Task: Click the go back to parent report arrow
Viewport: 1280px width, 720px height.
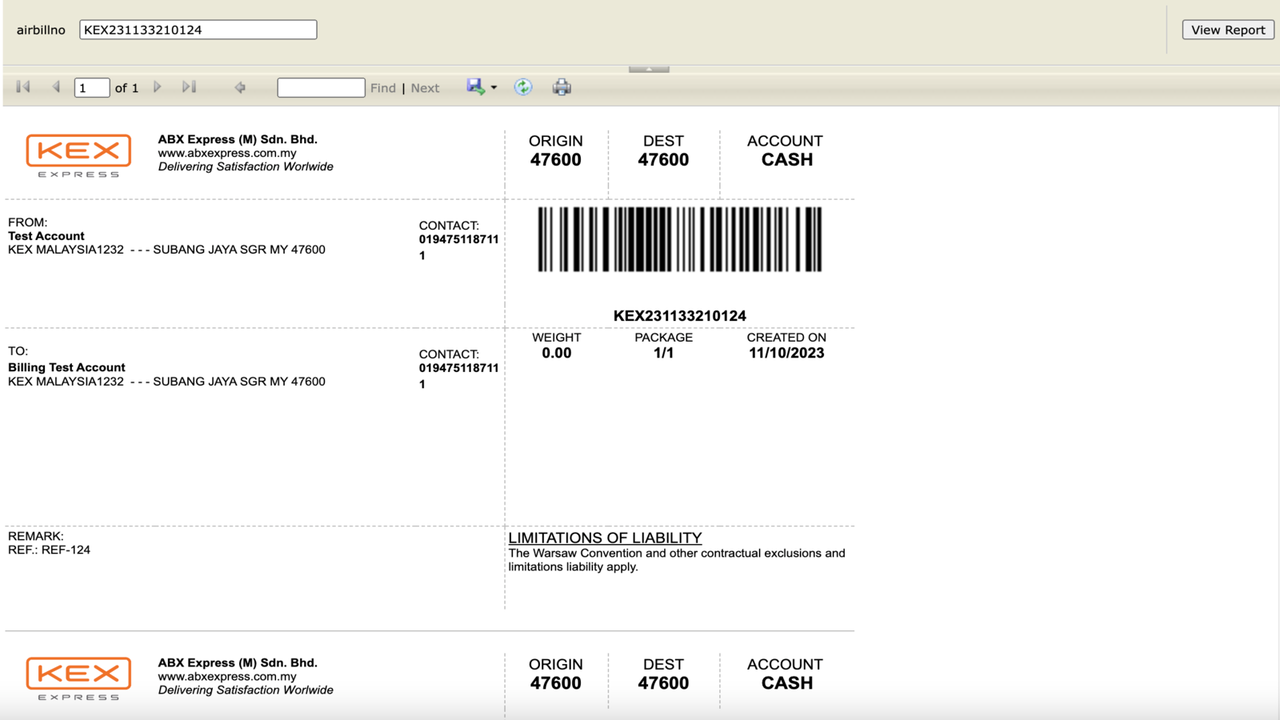Action: [x=240, y=88]
